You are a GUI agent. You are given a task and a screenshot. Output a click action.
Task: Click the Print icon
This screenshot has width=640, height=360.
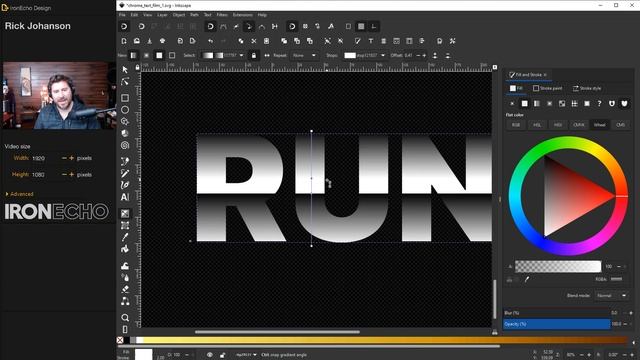click(x=162, y=41)
